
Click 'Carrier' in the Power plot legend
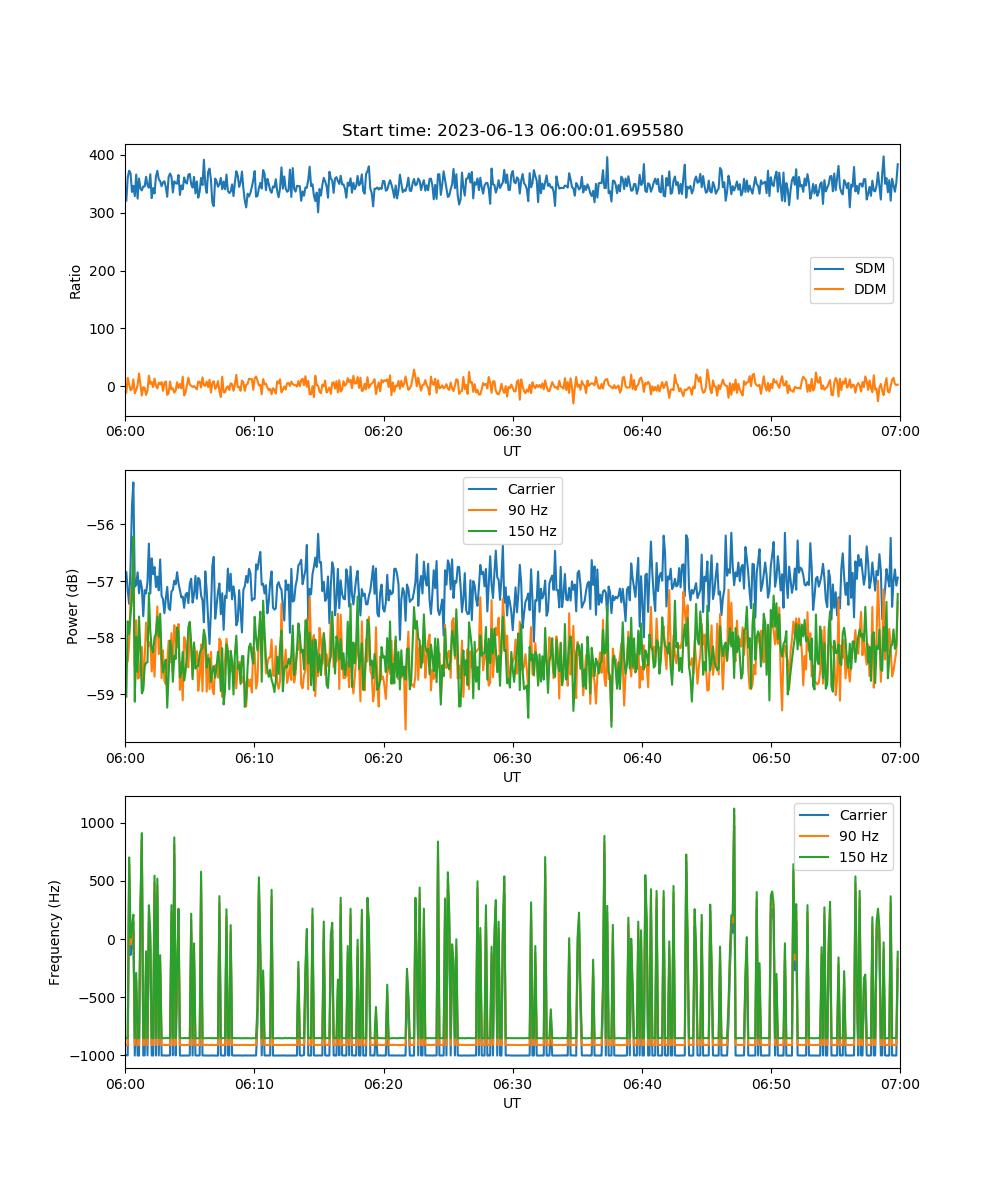[531, 489]
